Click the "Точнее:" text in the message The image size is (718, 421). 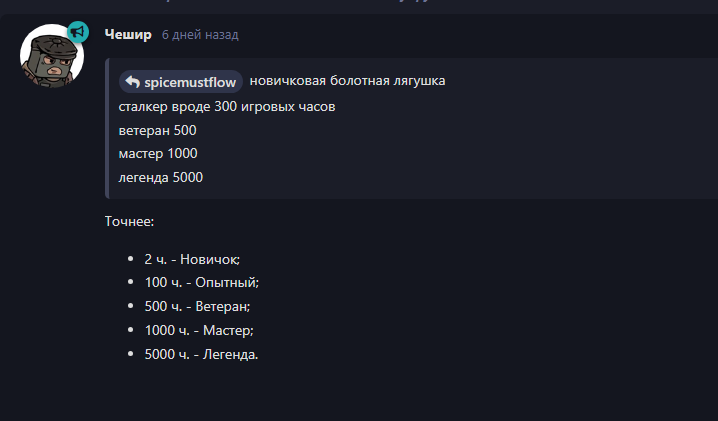pos(130,220)
